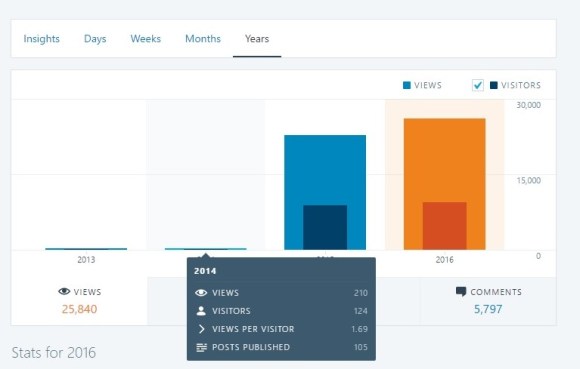Click the 2016 axis label

pyautogui.click(x=444, y=260)
